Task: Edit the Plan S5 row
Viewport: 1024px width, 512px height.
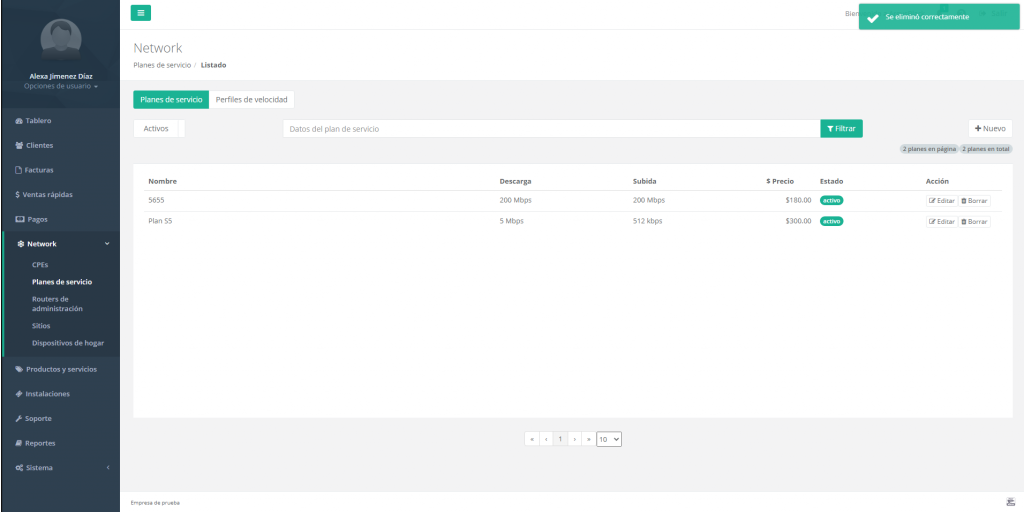Action: [x=942, y=222]
